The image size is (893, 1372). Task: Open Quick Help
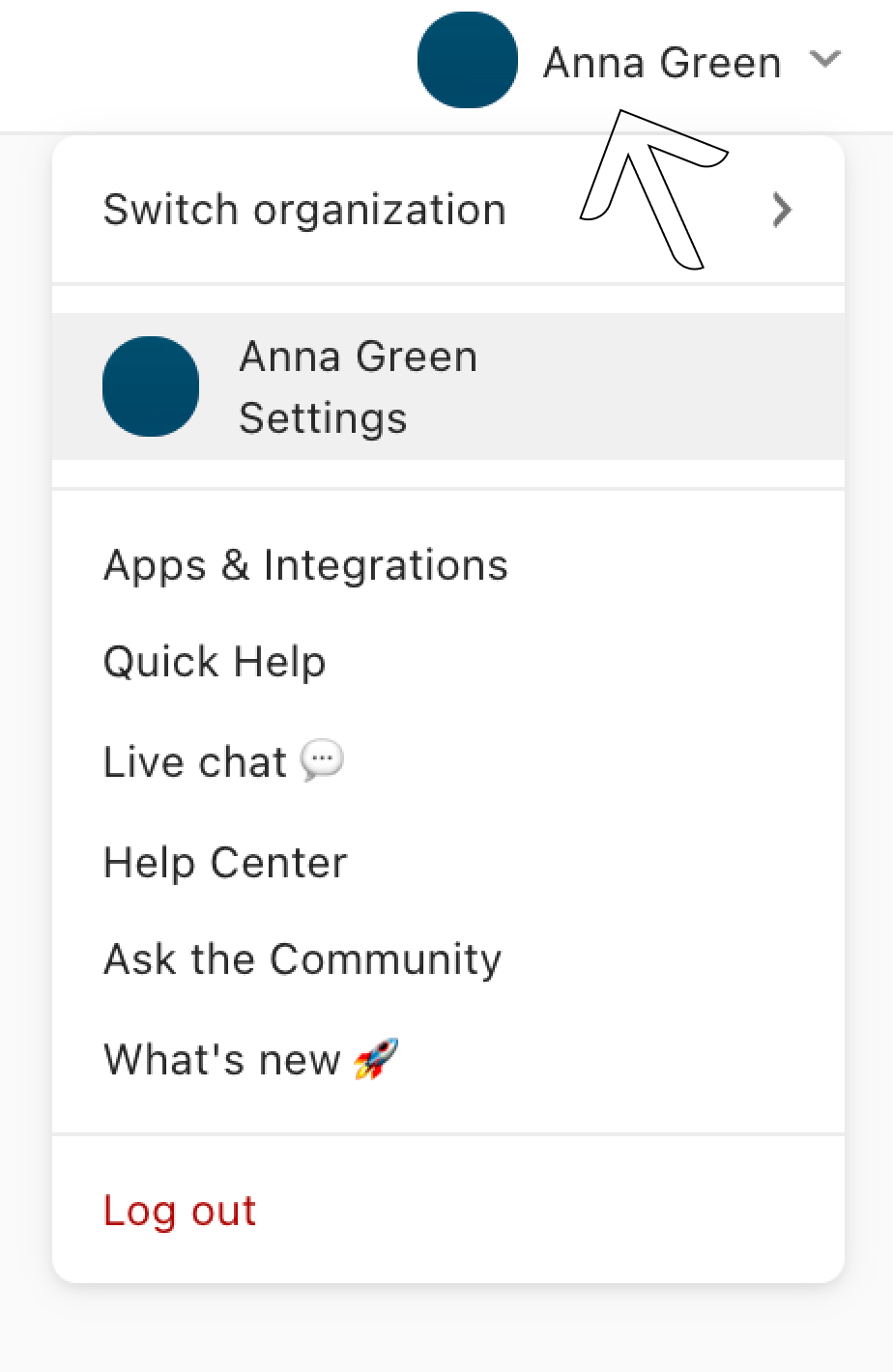pos(215,663)
